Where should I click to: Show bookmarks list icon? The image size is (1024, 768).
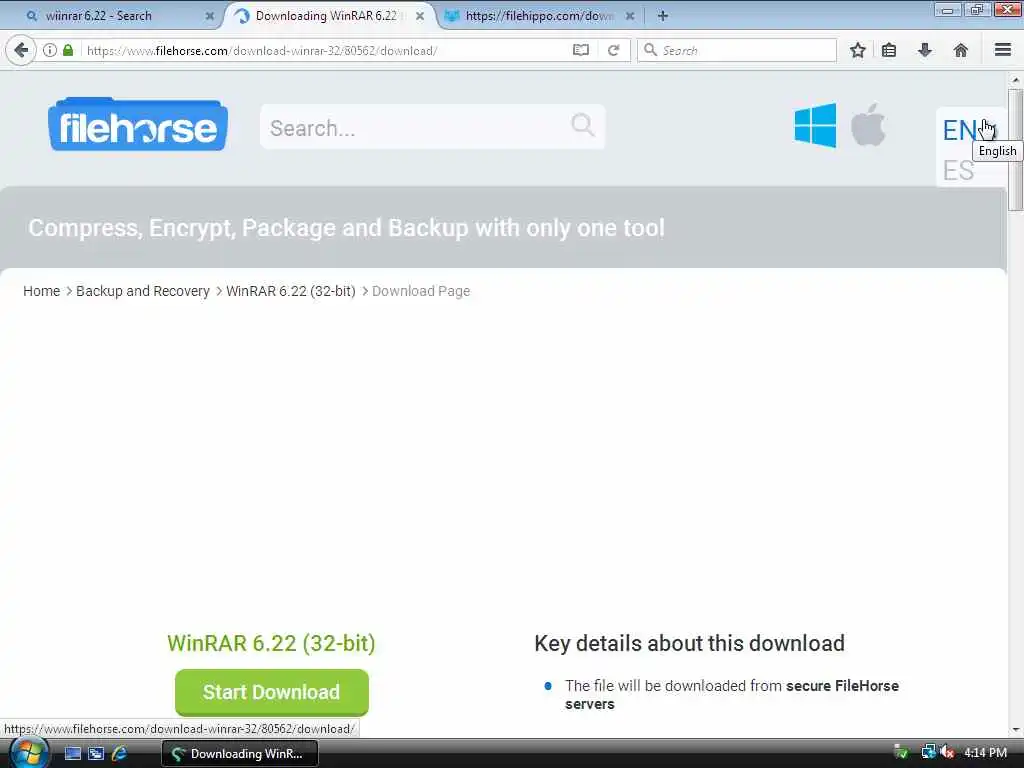[x=889, y=50]
